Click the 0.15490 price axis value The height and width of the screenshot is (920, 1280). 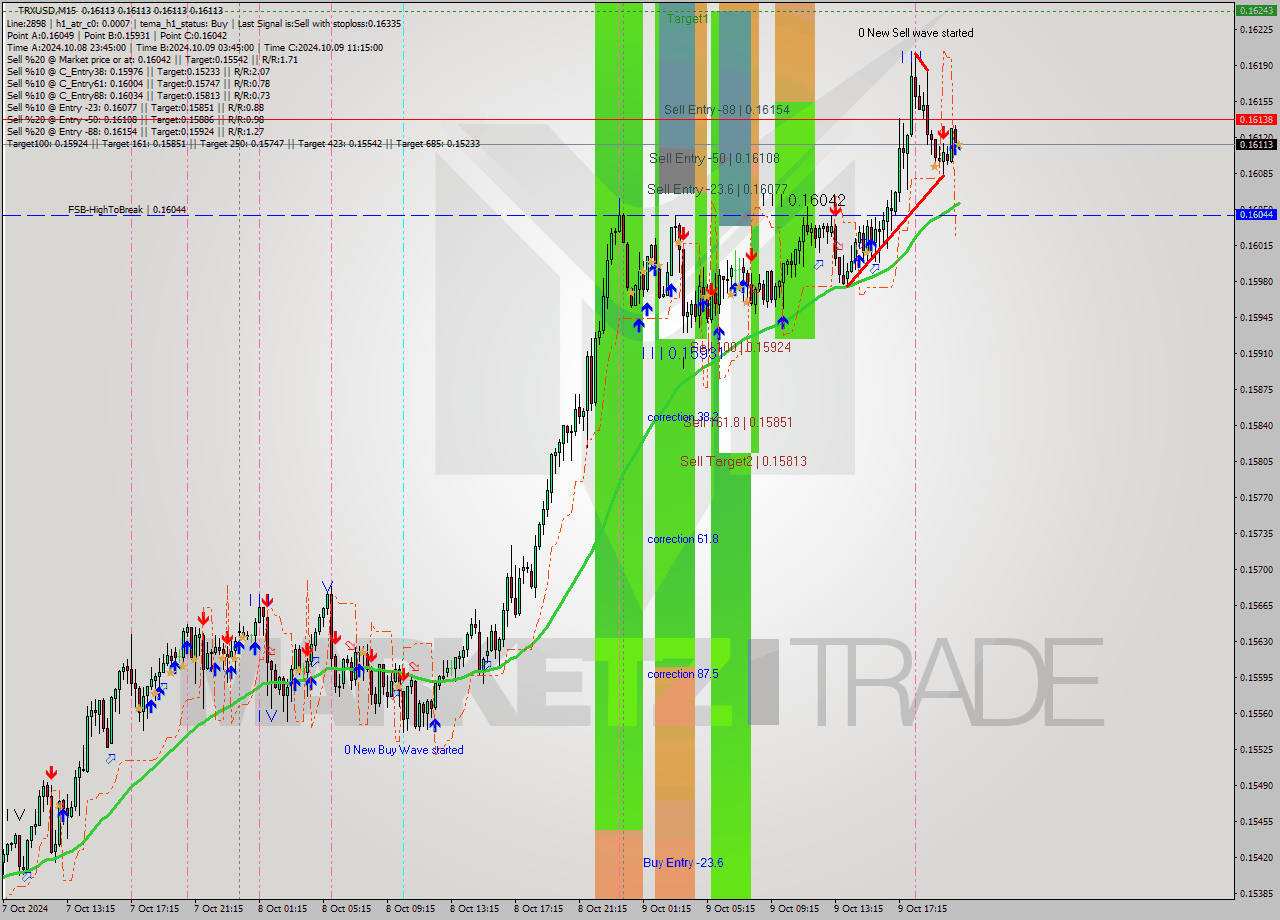point(1255,785)
